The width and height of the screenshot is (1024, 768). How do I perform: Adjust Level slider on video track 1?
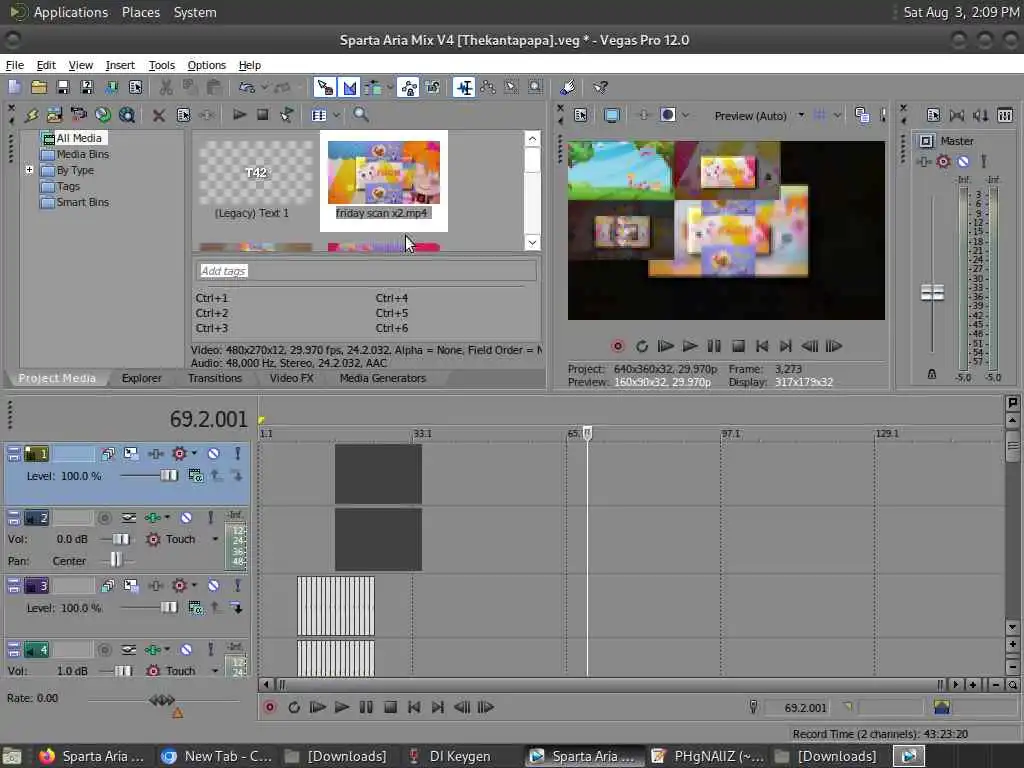tap(168, 475)
